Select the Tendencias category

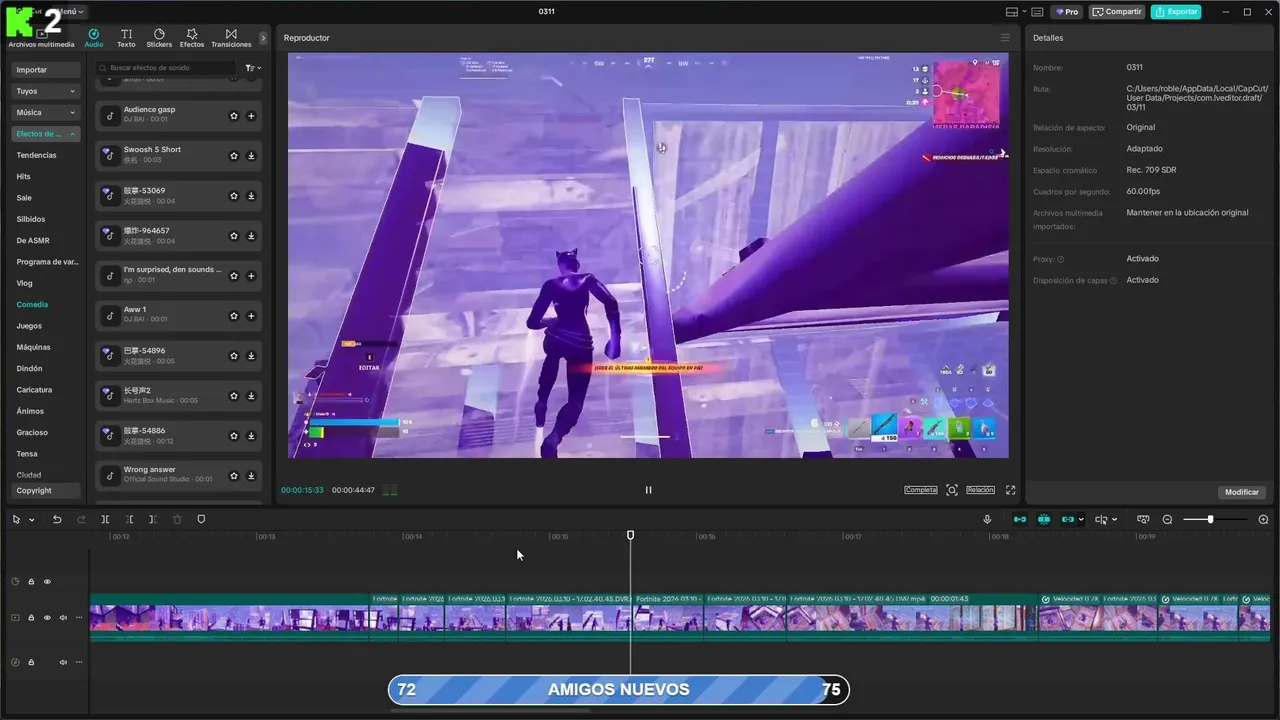[x=37, y=155]
